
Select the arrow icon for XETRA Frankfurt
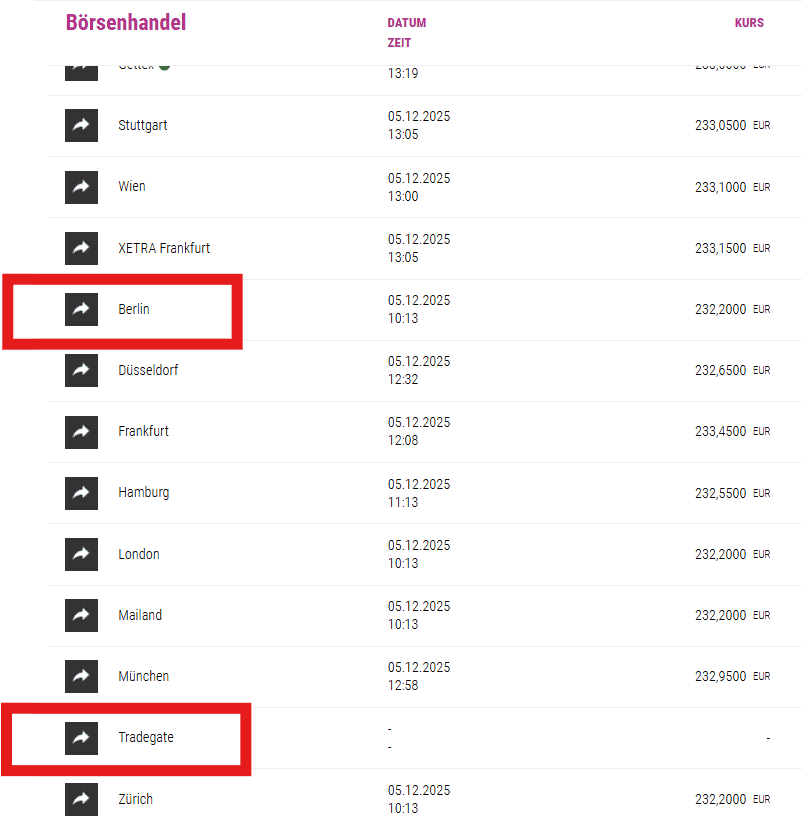click(82, 248)
